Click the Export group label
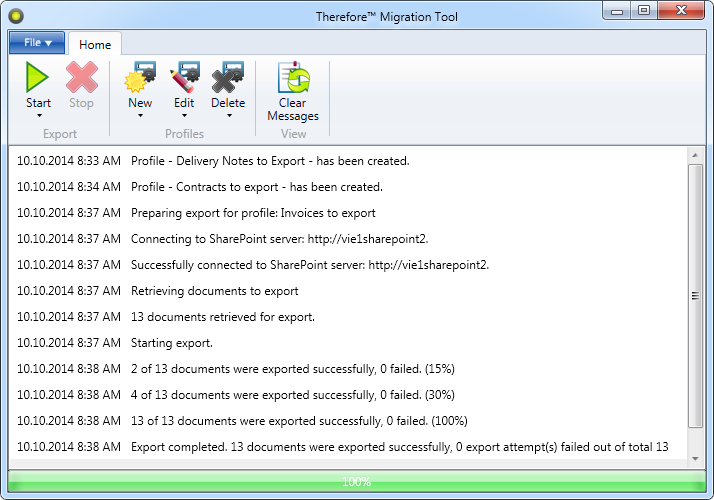The width and height of the screenshot is (714, 500). [x=60, y=134]
